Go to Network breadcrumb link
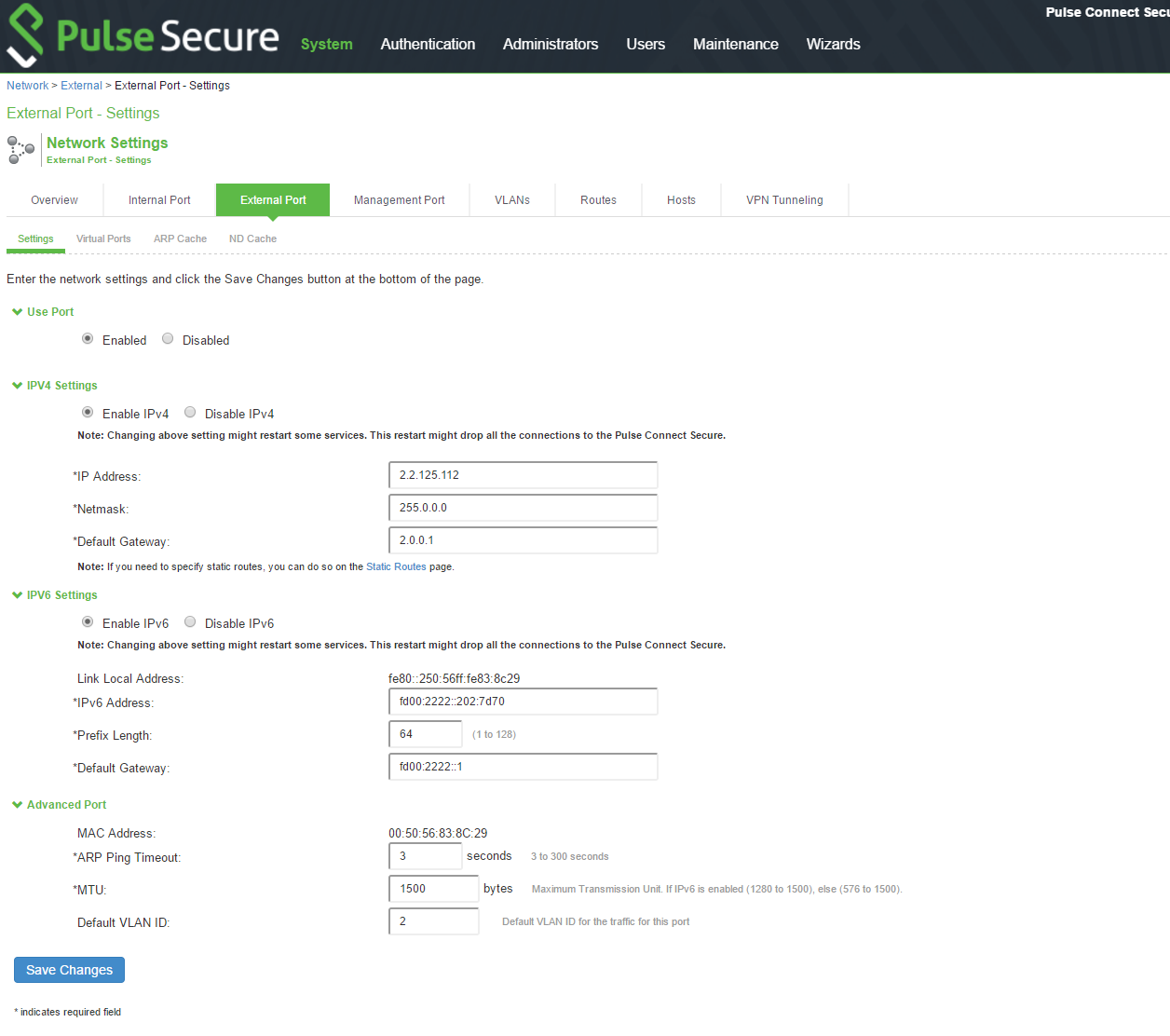Viewport: 1170px width, 1036px height. pyautogui.click(x=27, y=86)
